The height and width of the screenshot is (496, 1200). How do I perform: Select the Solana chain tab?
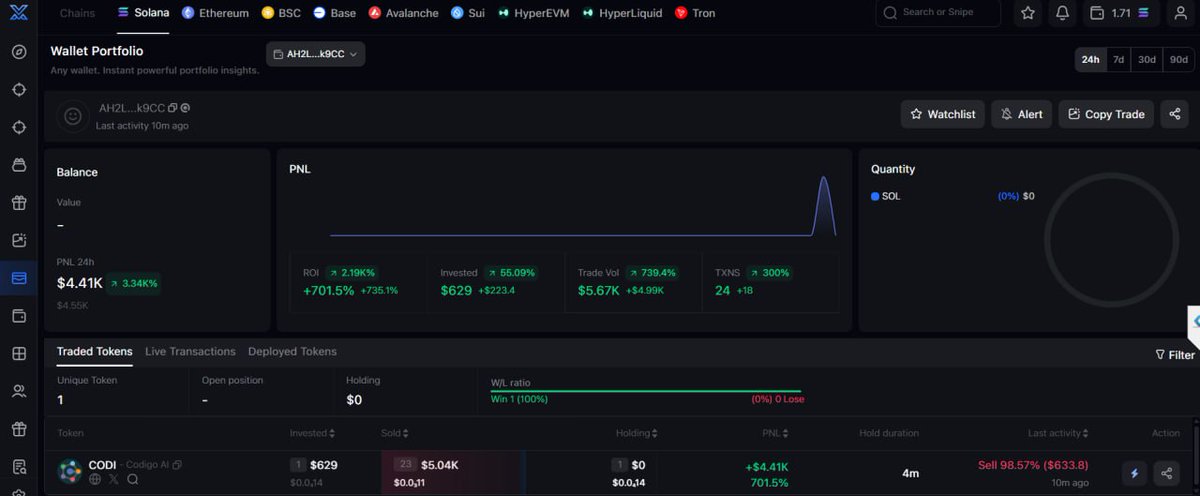pyautogui.click(x=143, y=13)
